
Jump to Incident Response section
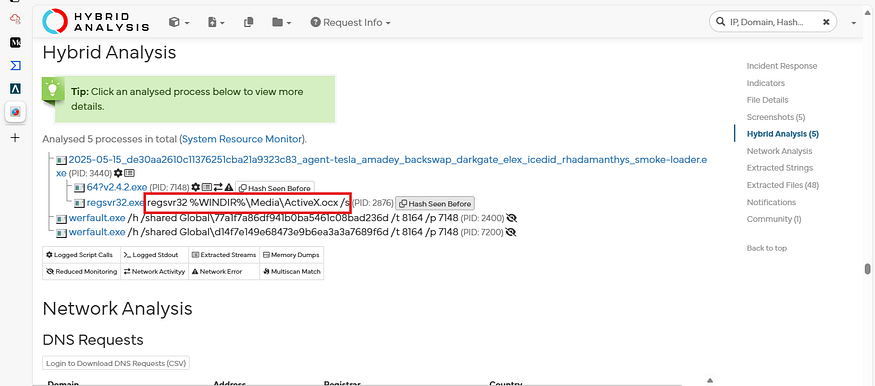(782, 66)
